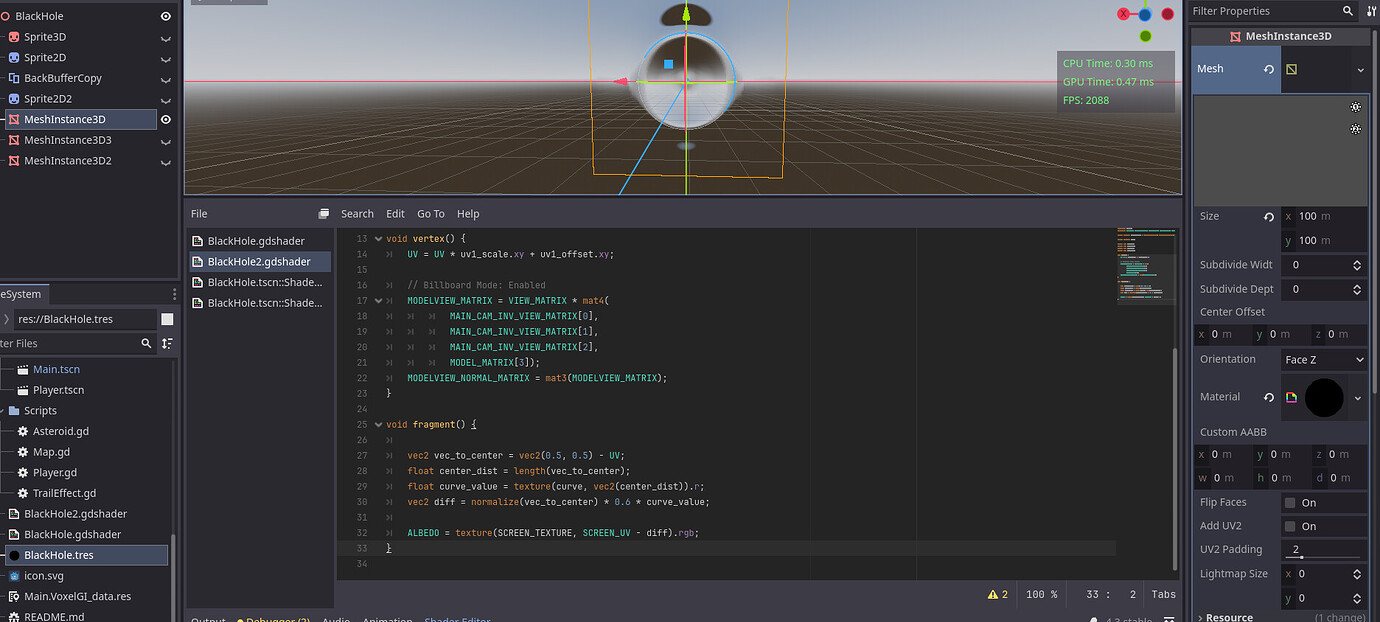The height and width of the screenshot is (622, 1380).
Task: Click the 100% zoom button in the status bar
Action: (x=1040, y=594)
